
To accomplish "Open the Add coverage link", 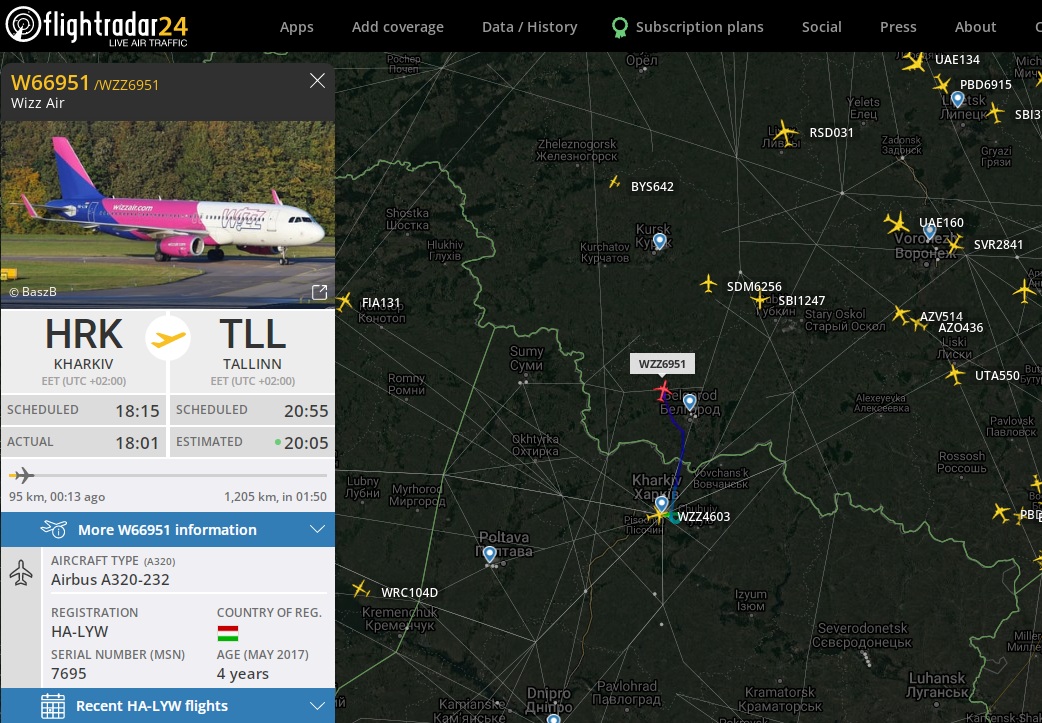I will 397,27.
